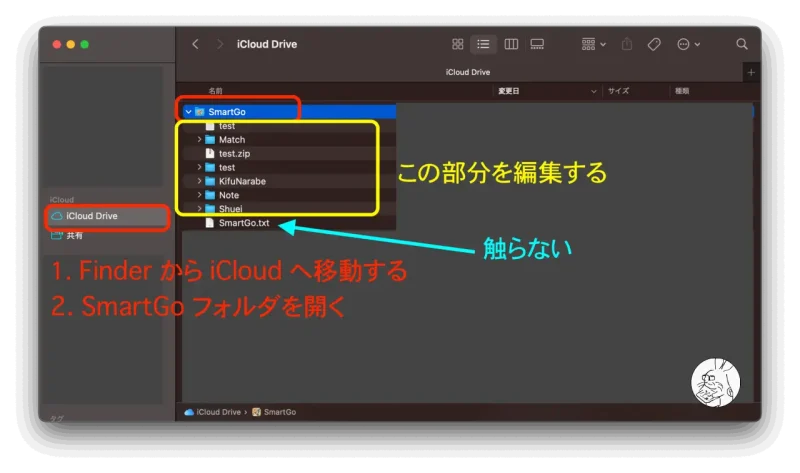The width and height of the screenshot is (800, 473).
Task: Switch to icon grid view
Action: 458,44
